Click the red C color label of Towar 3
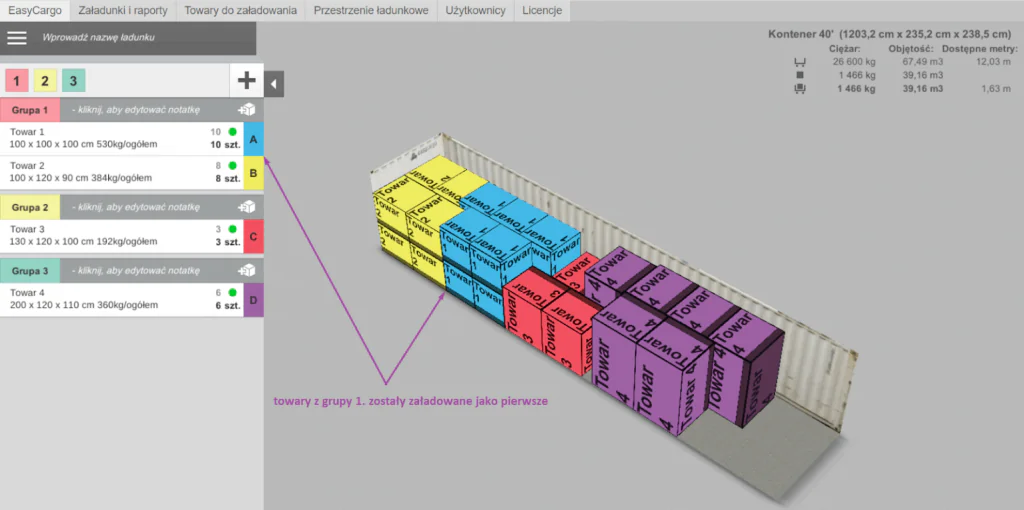 (253, 236)
